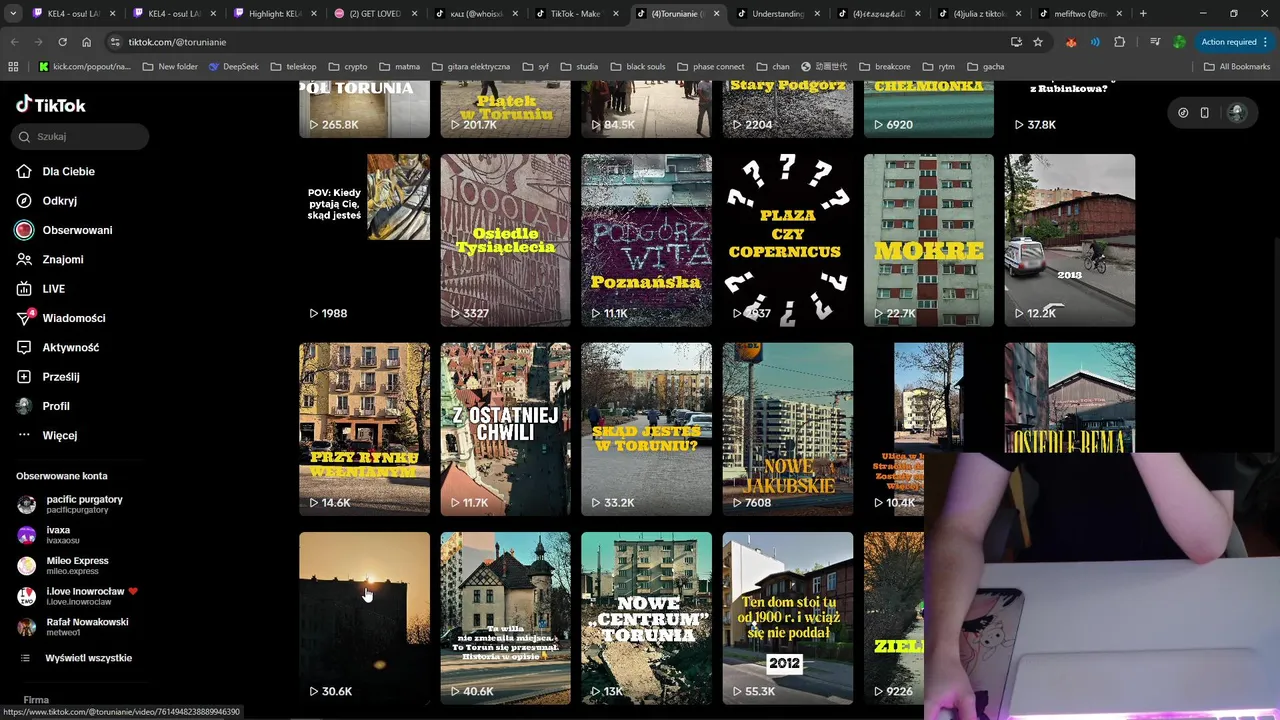Open a new browser tab

1143,14
